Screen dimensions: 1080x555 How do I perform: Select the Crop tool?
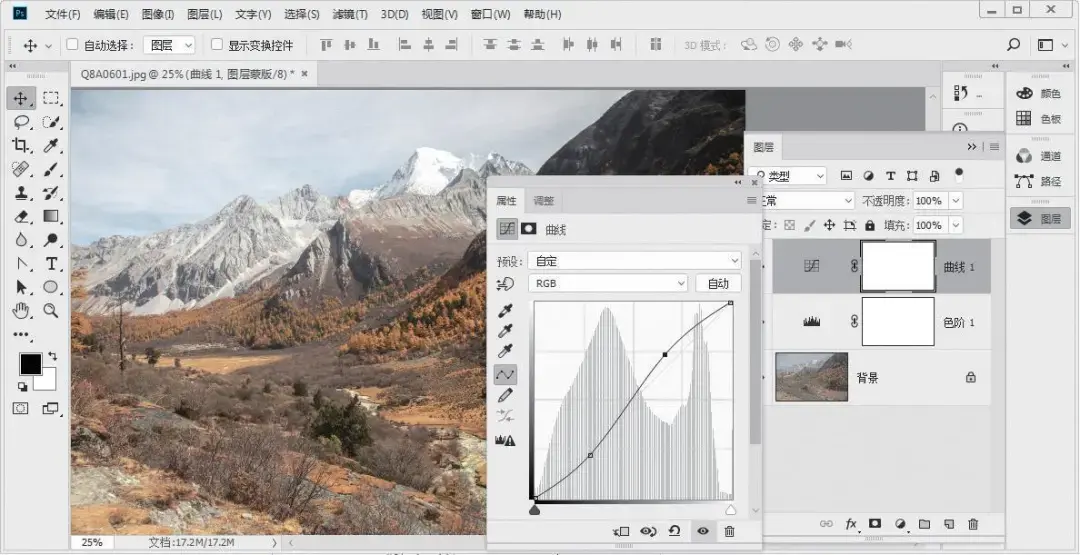coord(21,145)
